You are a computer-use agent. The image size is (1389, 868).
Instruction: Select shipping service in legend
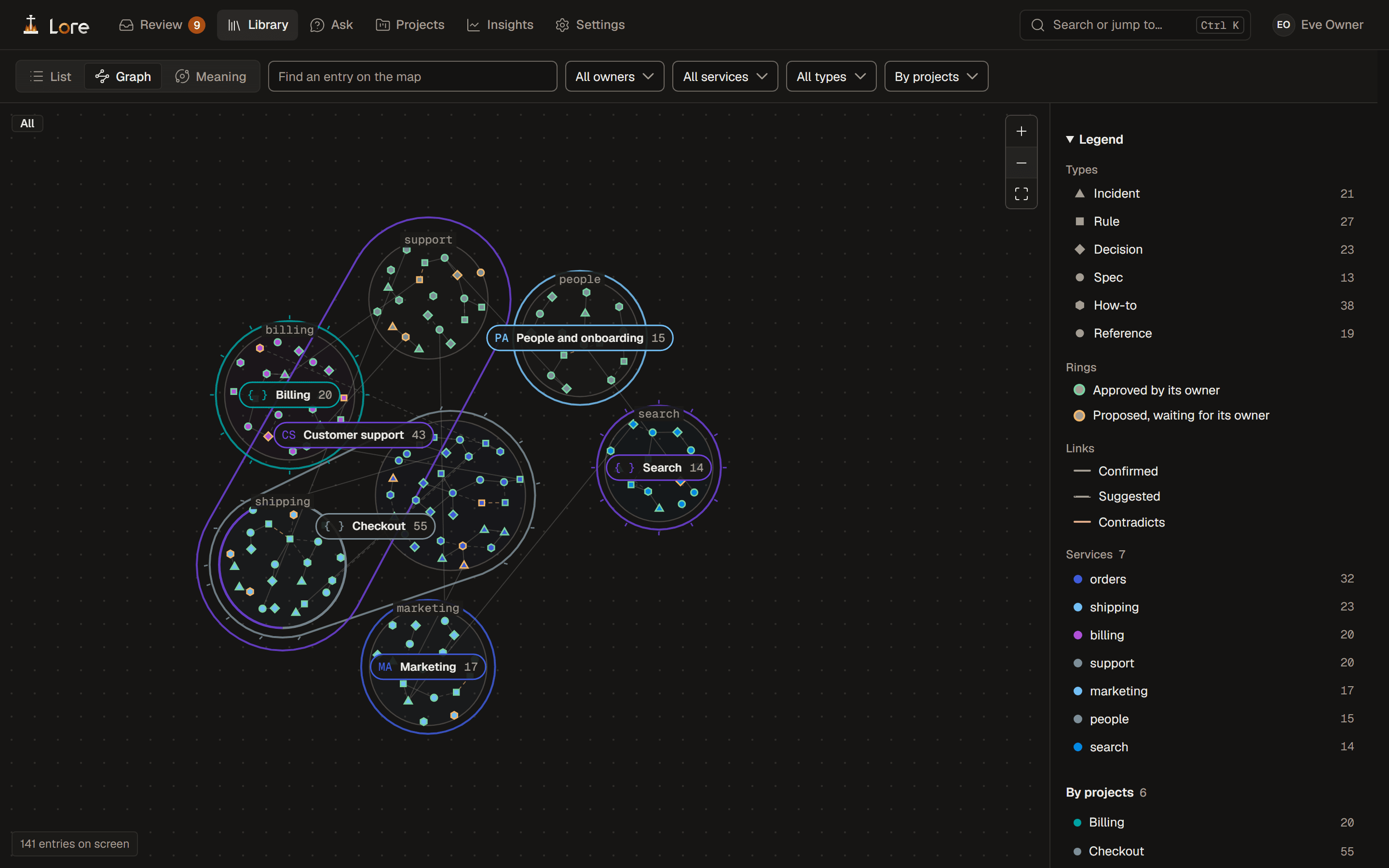pos(1213,608)
